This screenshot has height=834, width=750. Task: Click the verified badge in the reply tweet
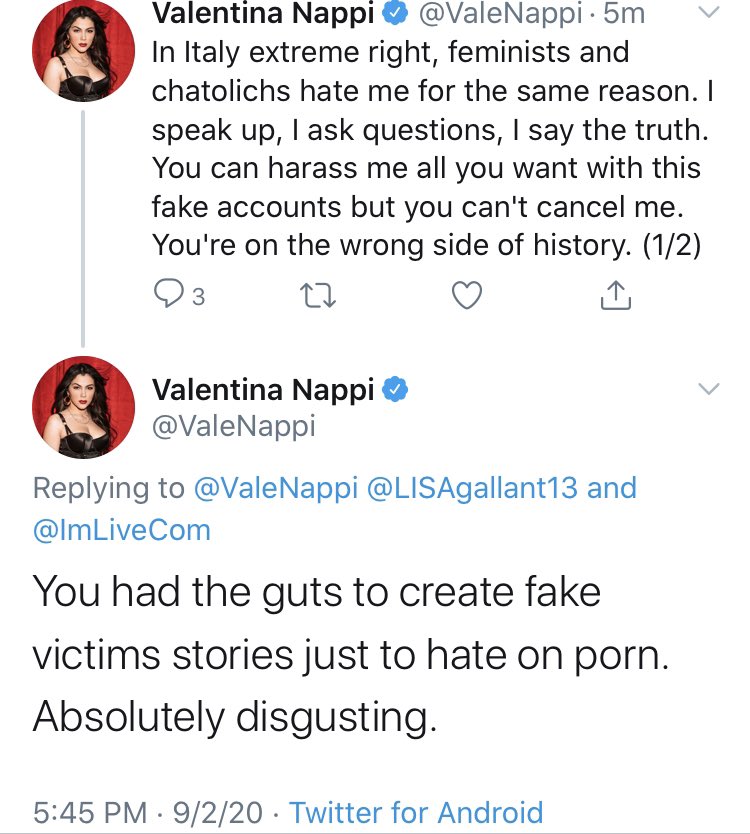[x=398, y=388]
